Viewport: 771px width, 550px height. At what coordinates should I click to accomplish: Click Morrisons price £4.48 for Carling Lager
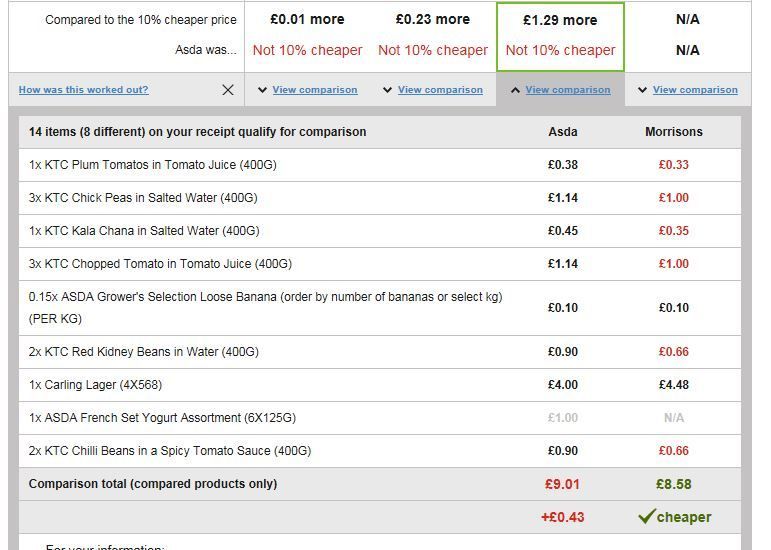[x=674, y=385]
